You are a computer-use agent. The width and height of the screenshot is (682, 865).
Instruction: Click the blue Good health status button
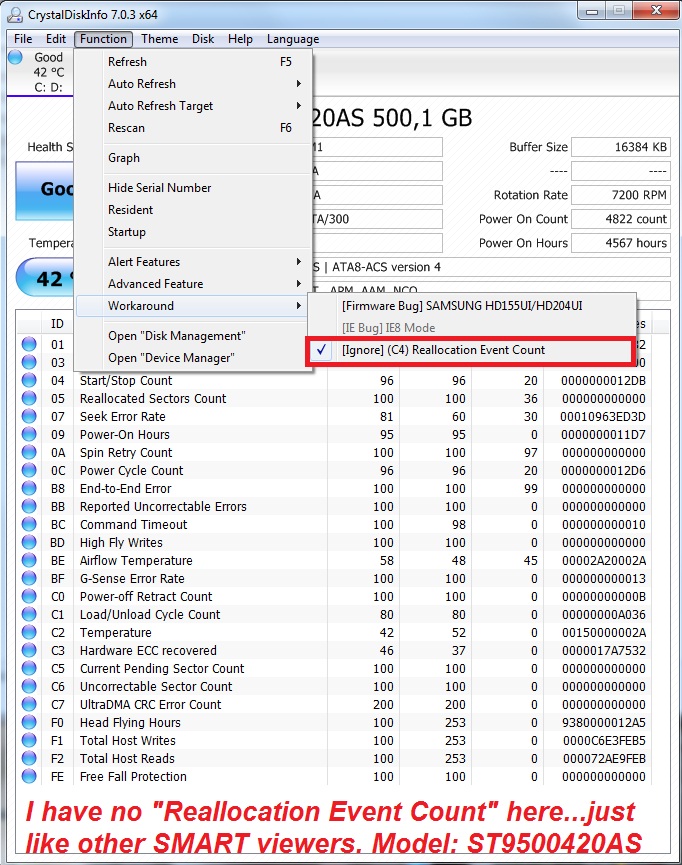45,190
